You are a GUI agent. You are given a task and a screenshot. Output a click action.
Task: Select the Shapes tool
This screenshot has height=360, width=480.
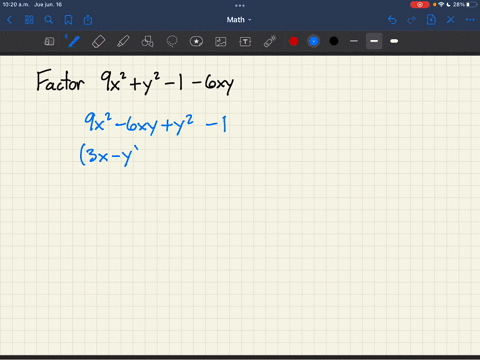coord(147,41)
